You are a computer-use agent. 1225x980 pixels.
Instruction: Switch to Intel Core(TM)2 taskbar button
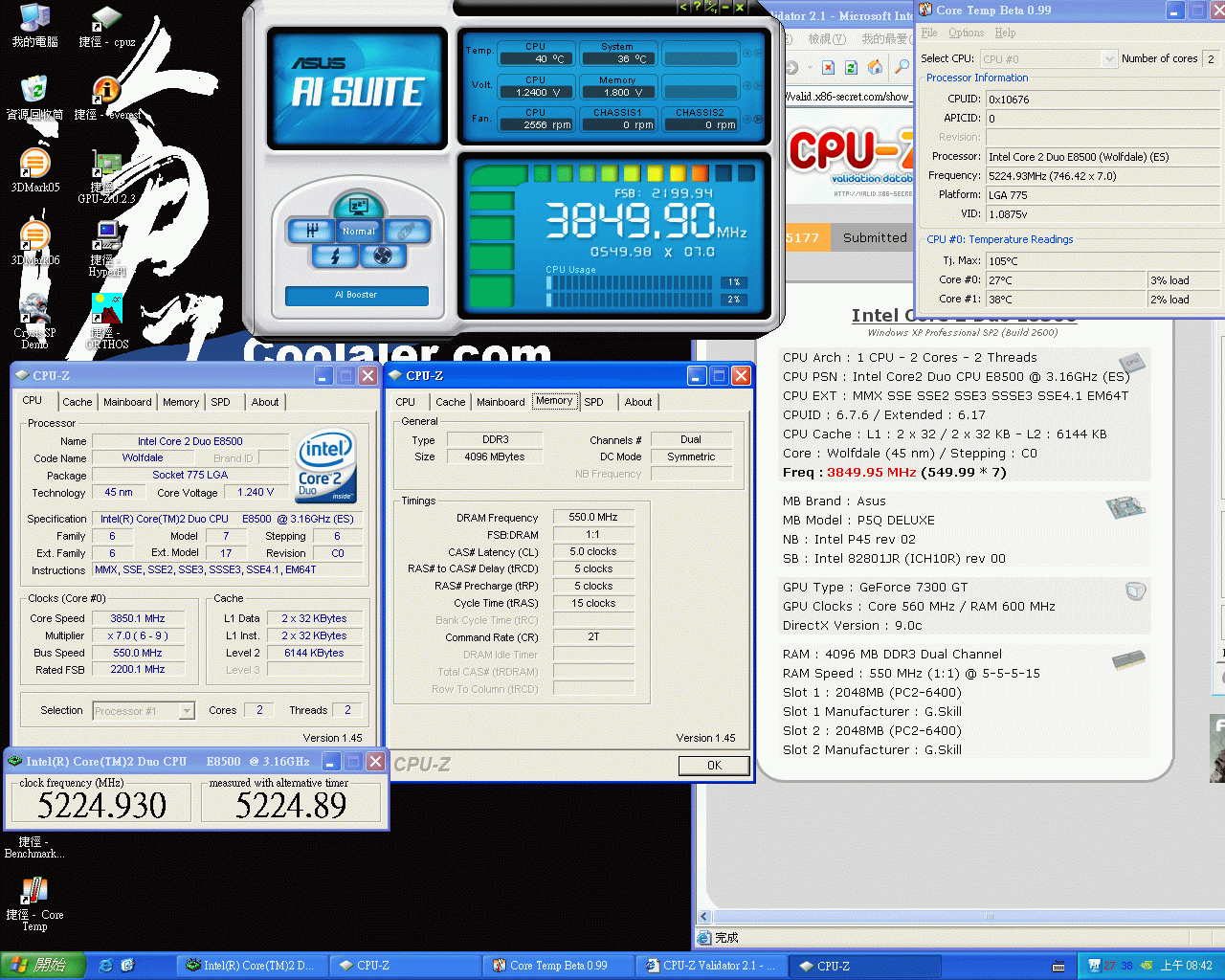pyautogui.click(x=253, y=966)
